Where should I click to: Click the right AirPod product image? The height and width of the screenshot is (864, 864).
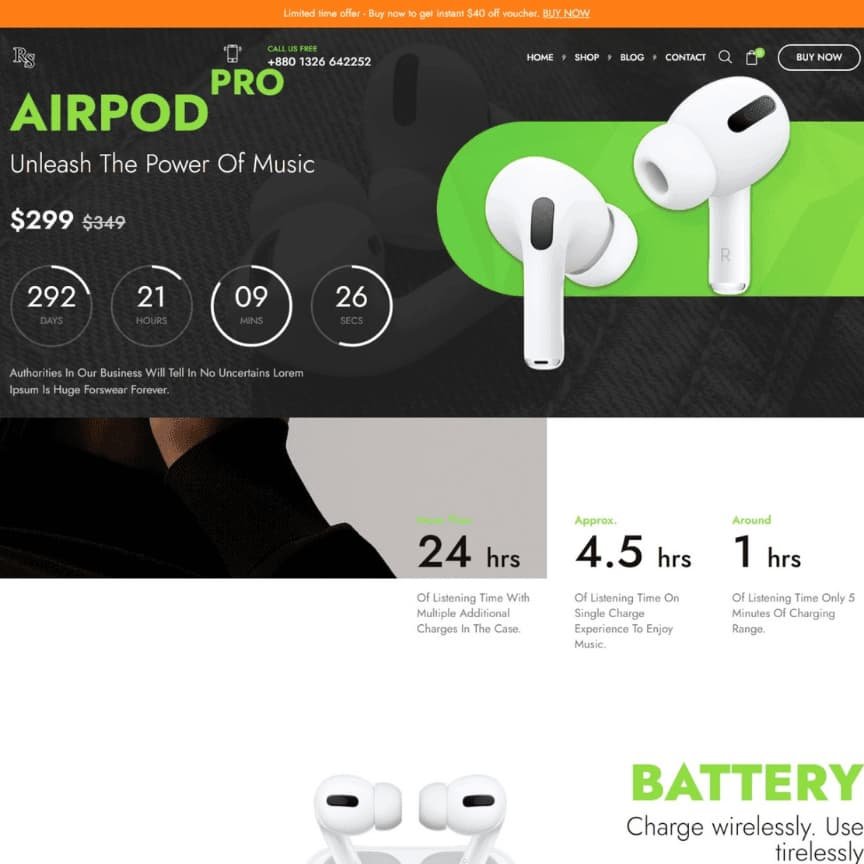pos(712,185)
